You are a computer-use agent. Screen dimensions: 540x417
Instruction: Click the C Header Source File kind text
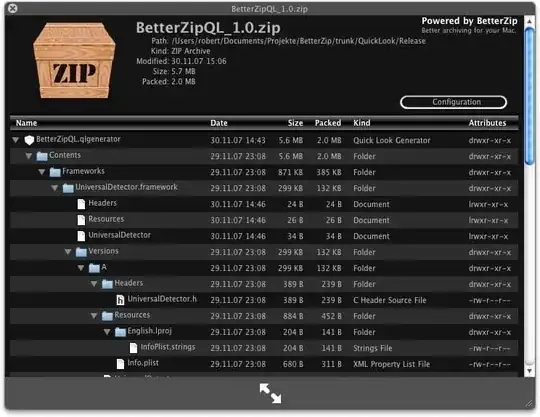coord(390,300)
